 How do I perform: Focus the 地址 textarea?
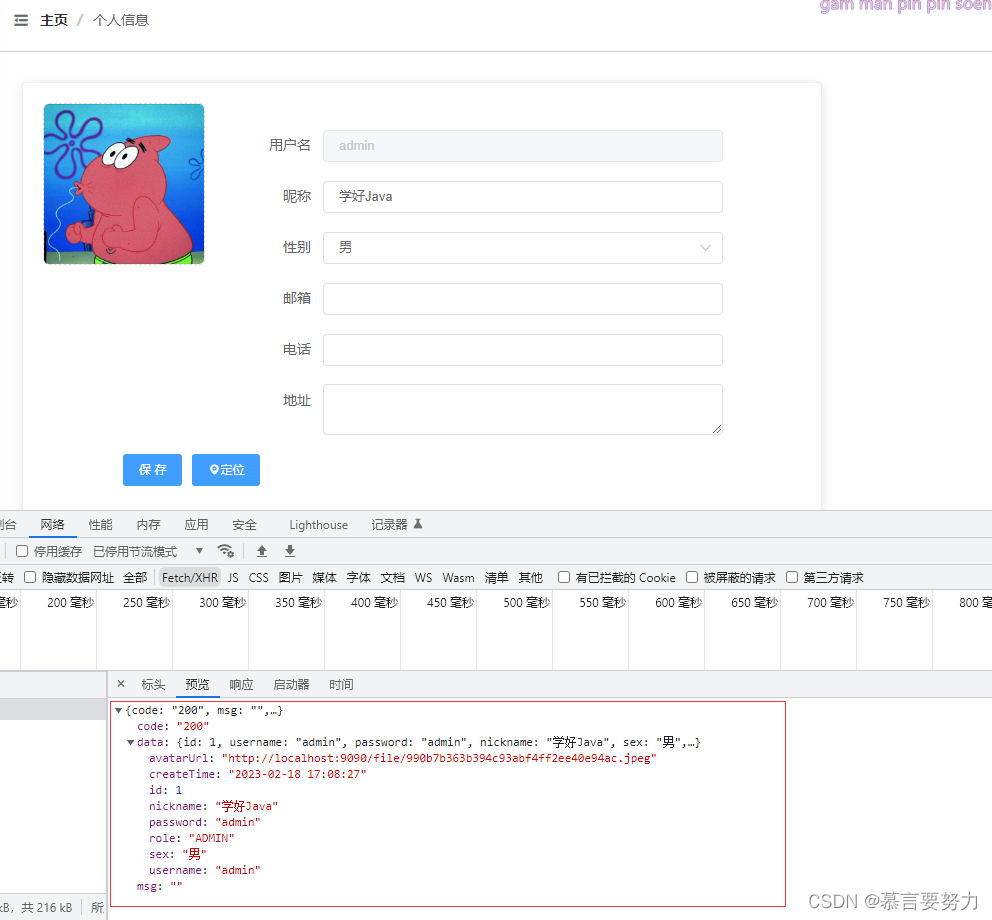click(523, 409)
